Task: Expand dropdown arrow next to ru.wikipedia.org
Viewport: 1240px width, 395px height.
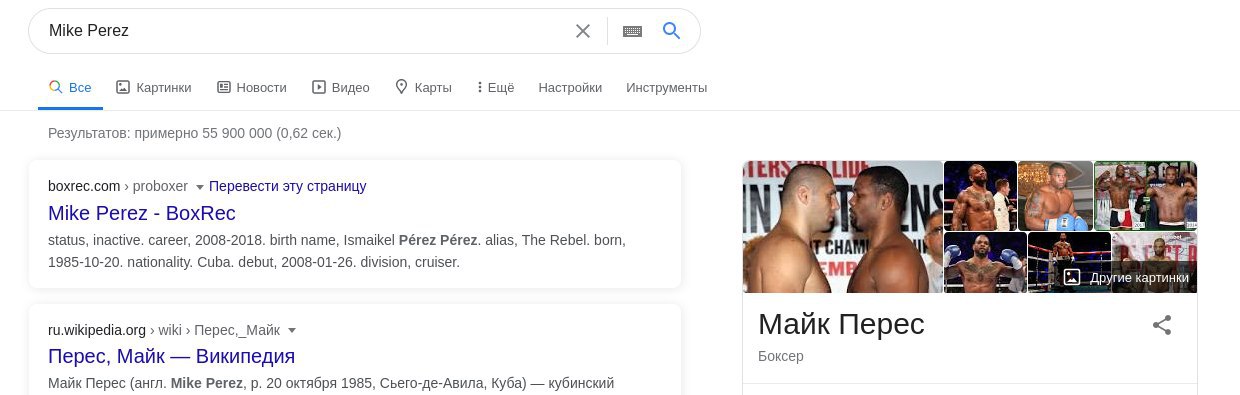Action: (292, 330)
